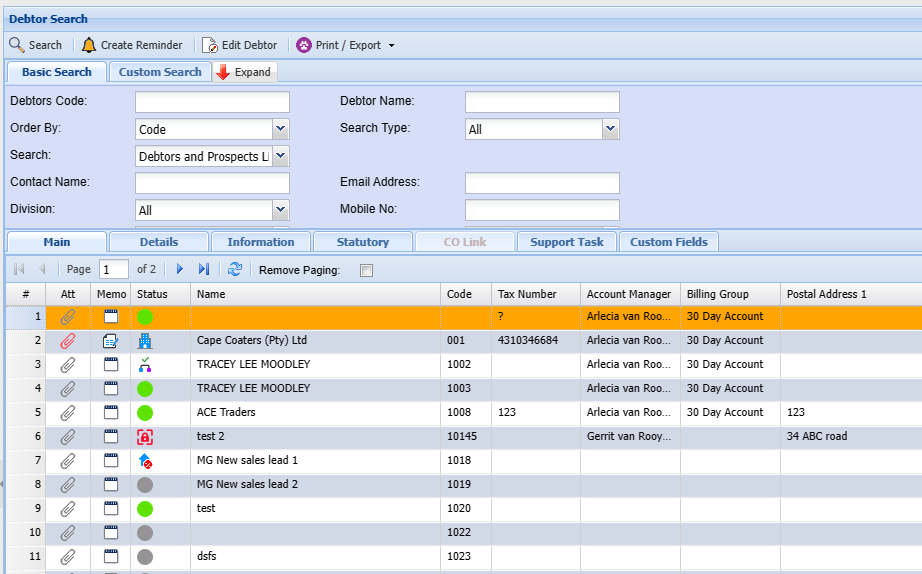This screenshot has width=922, height=574.
Task: Open the Statutory tab
Action: [x=362, y=242]
